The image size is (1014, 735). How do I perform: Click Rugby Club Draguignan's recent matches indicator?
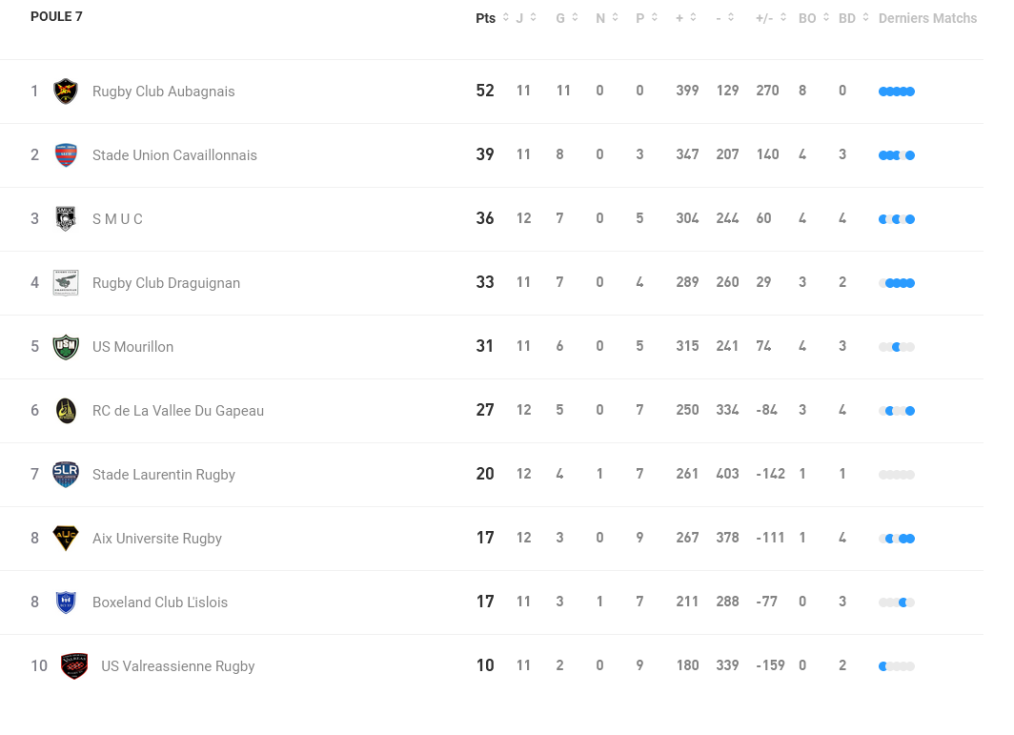897,283
